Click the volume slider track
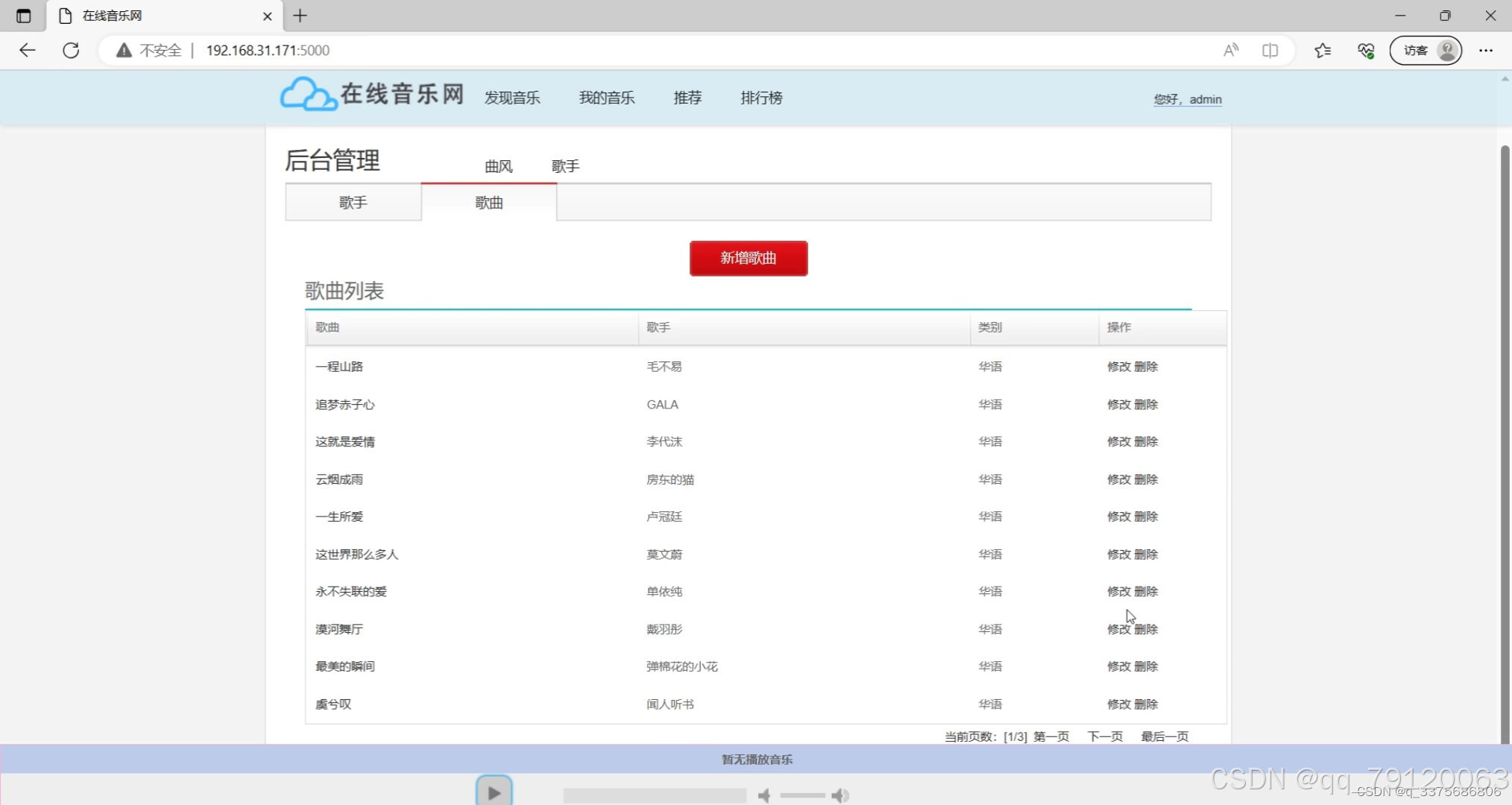This screenshot has width=1512, height=805. (801, 795)
